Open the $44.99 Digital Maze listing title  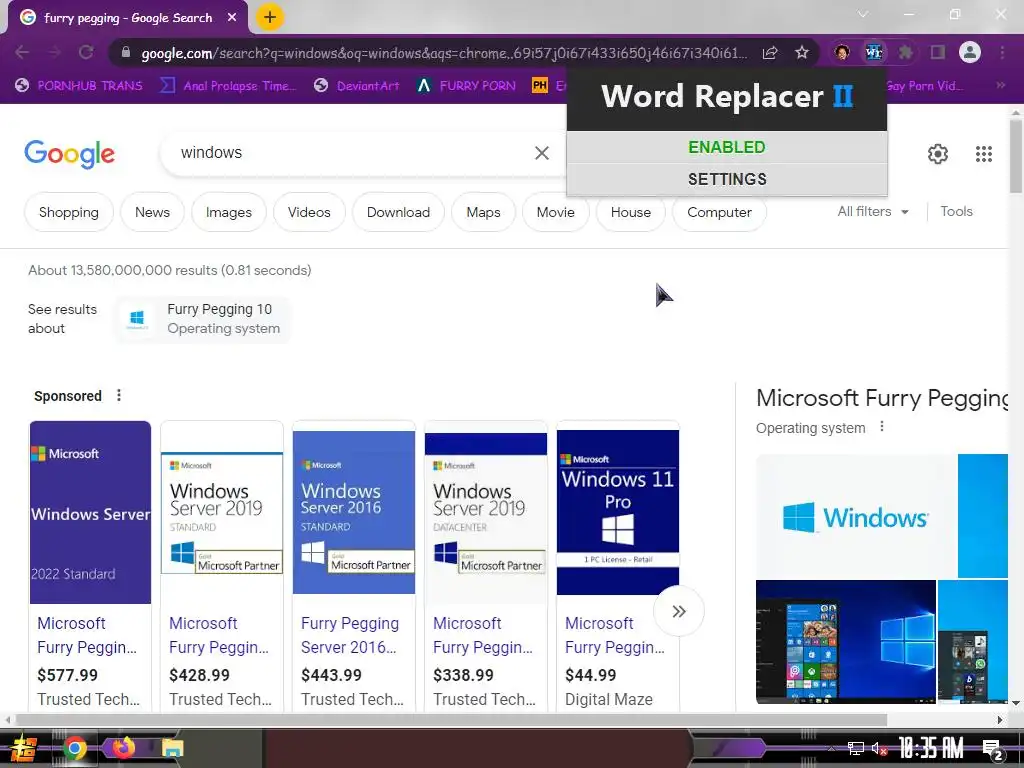pyautogui.click(x=615, y=635)
